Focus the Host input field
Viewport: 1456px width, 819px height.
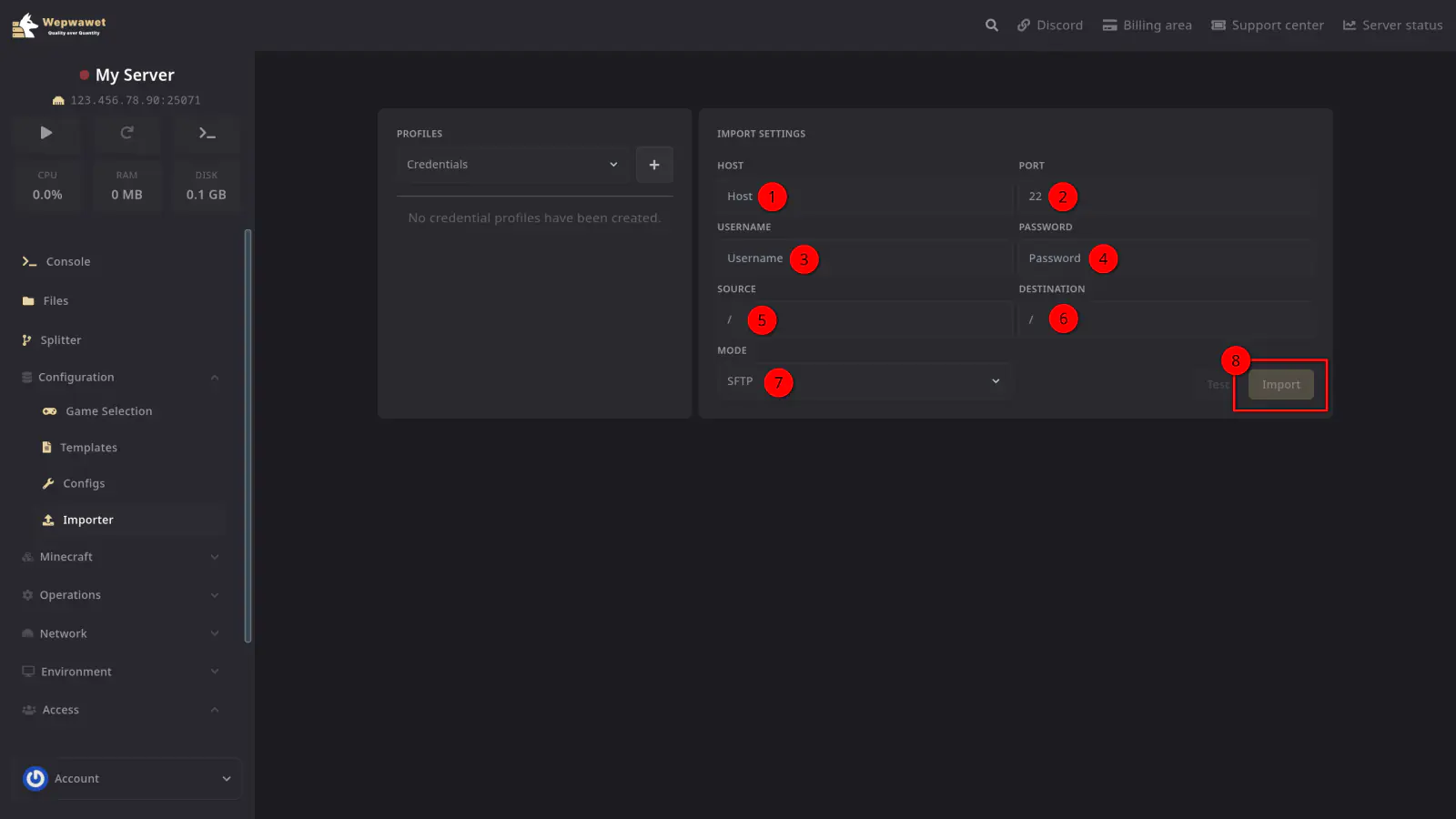point(864,197)
